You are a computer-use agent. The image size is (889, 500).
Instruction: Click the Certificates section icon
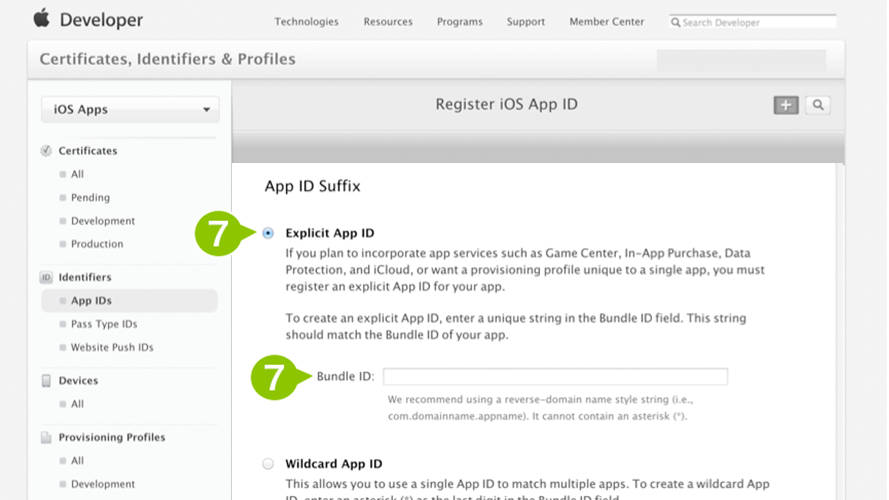pos(46,151)
